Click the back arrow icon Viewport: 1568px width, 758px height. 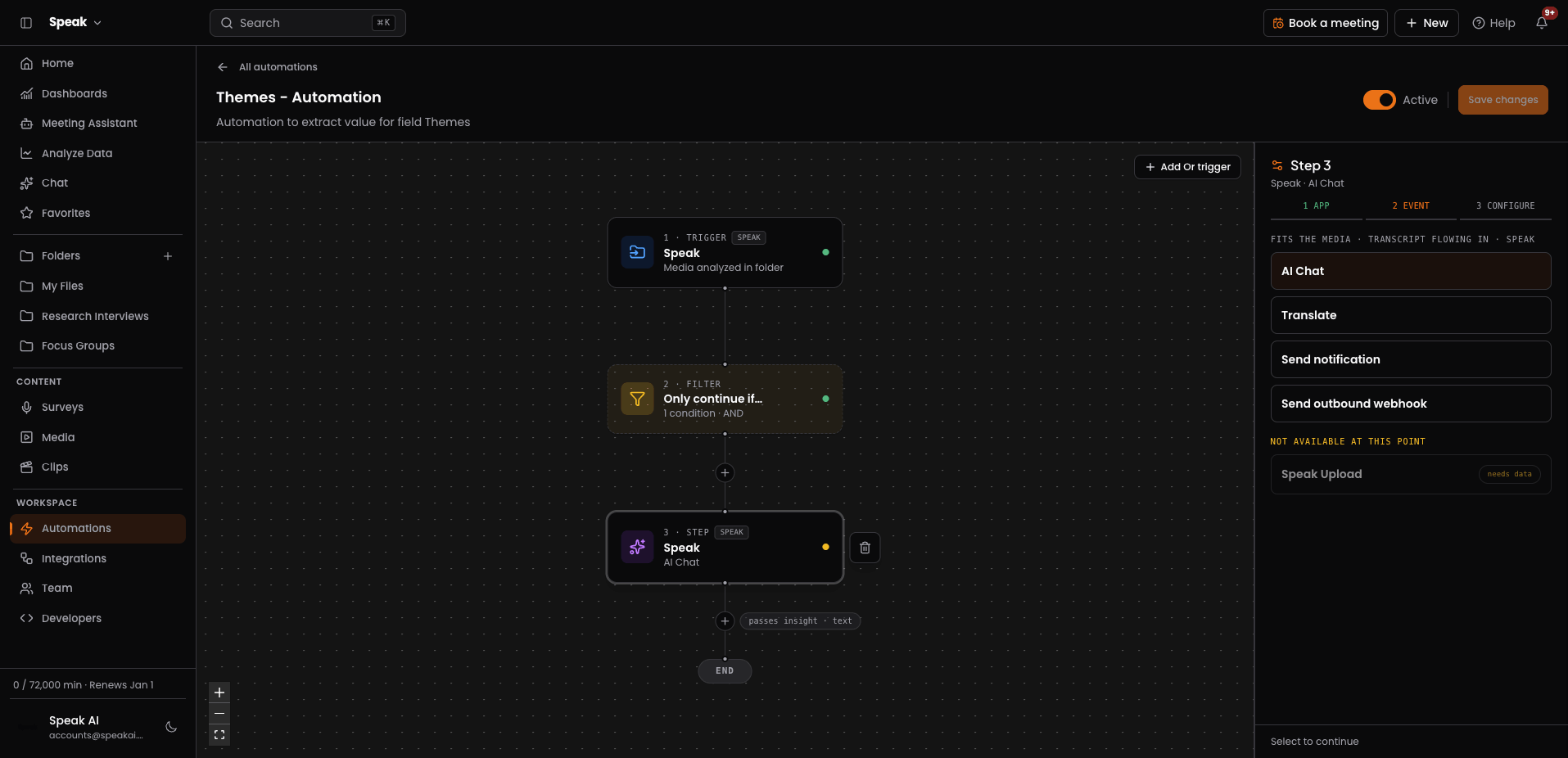[x=222, y=67]
